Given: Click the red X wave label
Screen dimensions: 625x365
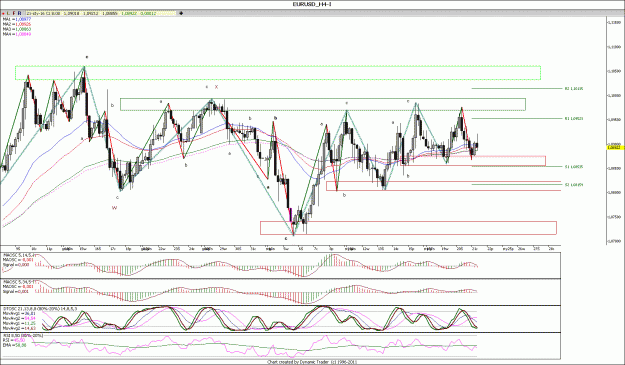Looking at the screenshot, I should pos(216,87).
